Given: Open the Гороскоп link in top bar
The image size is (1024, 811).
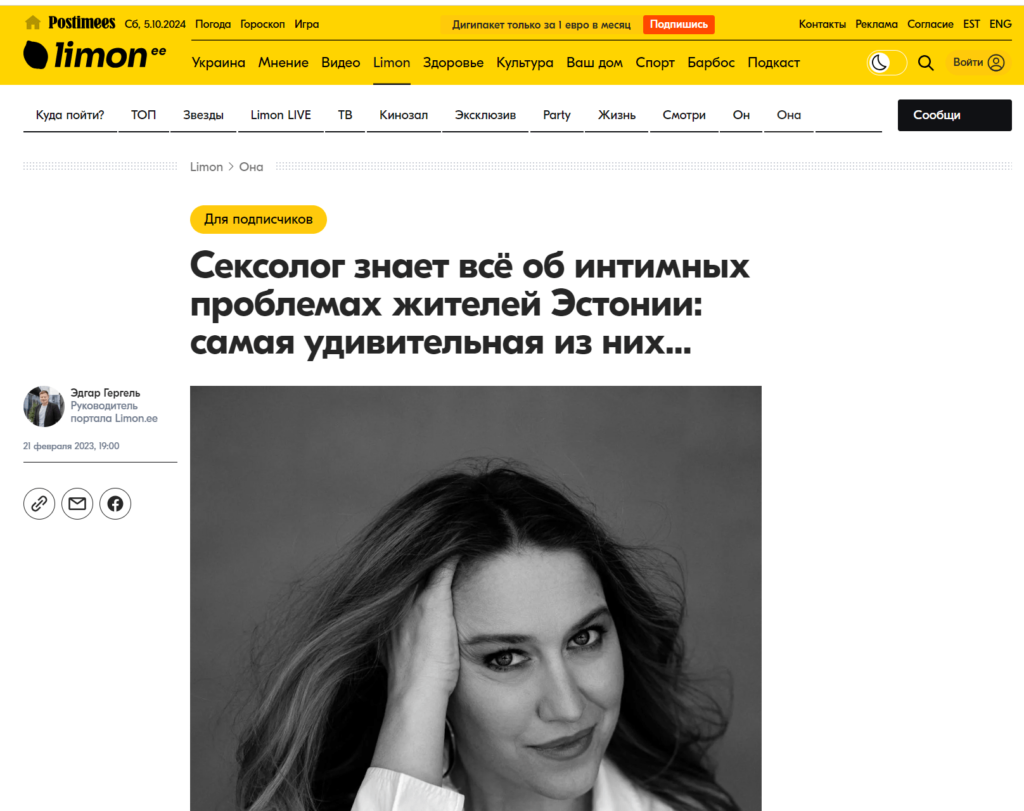Looking at the screenshot, I should coord(263,24).
